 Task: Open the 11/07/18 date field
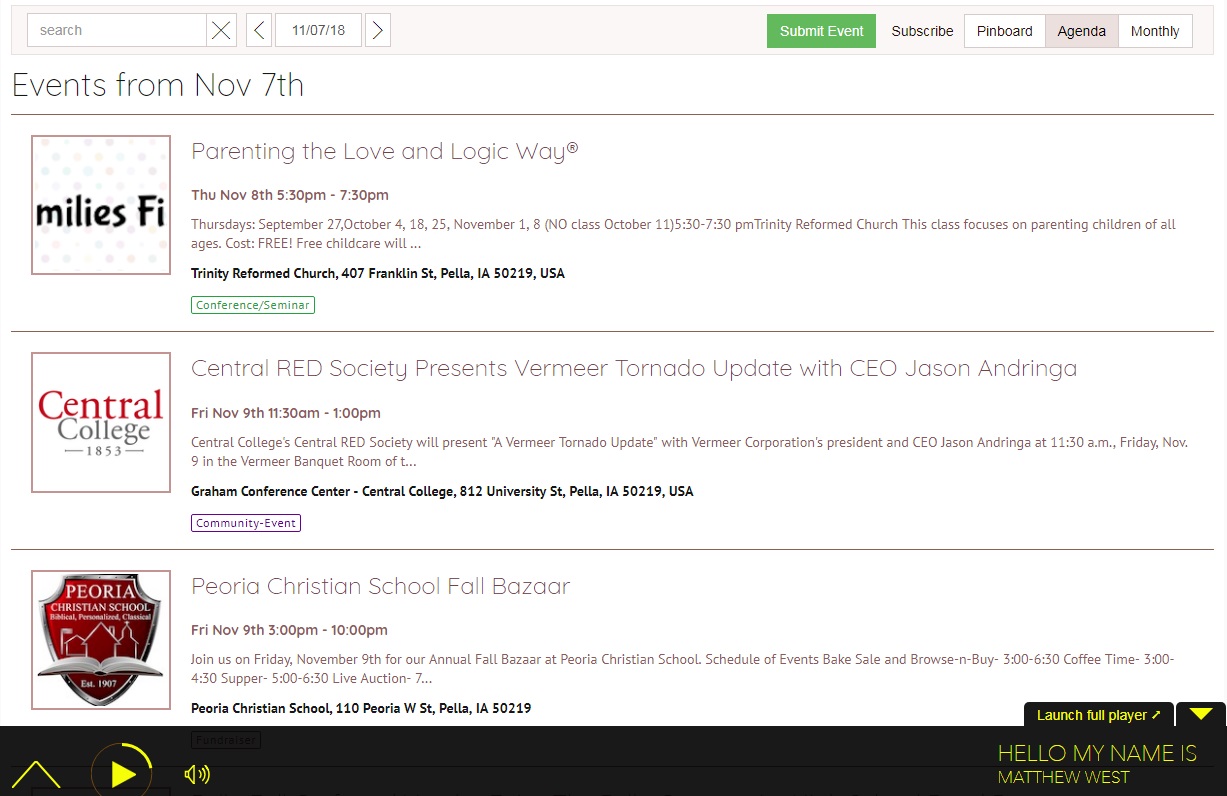pos(318,30)
